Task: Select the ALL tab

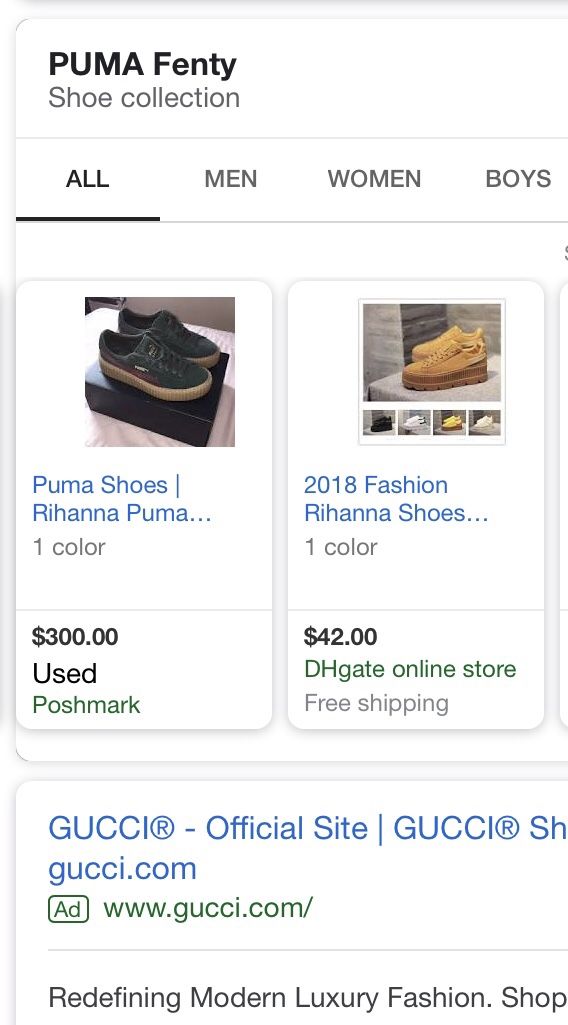Action: [x=88, y=178]
